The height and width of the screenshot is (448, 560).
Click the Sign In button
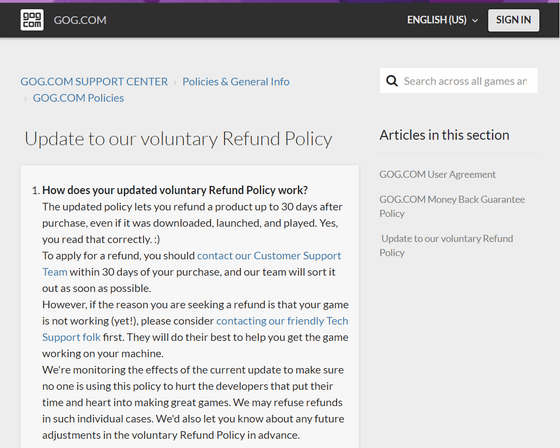(513, 20)
